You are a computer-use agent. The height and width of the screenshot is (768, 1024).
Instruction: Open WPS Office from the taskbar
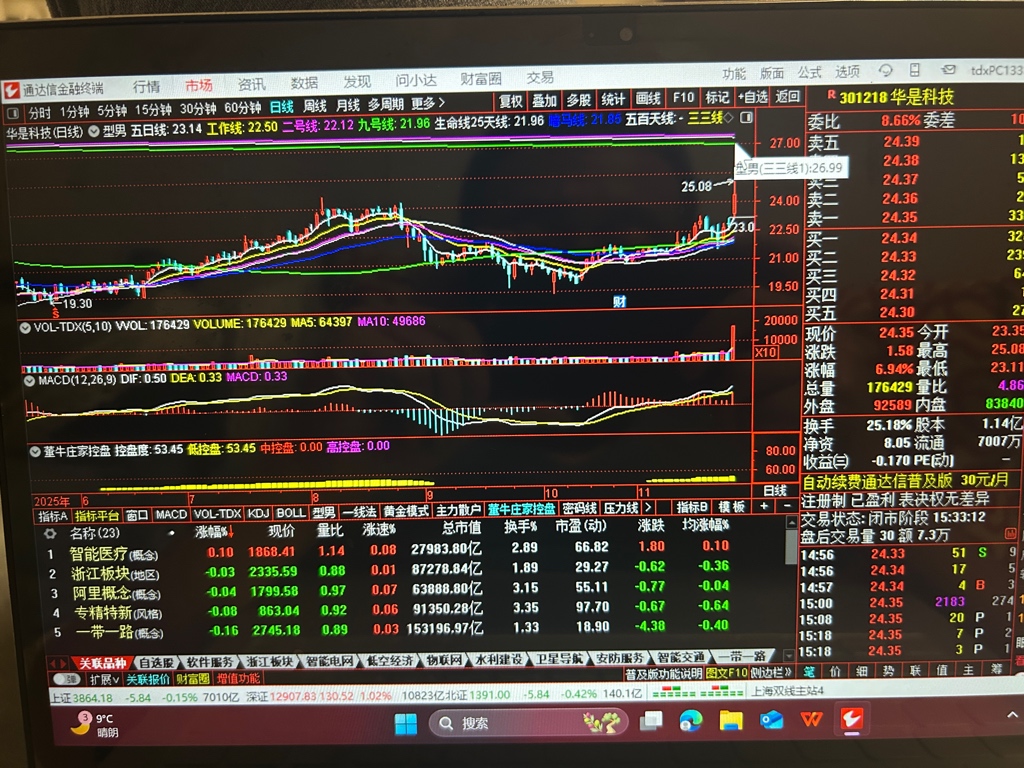[x=812, y=719]
